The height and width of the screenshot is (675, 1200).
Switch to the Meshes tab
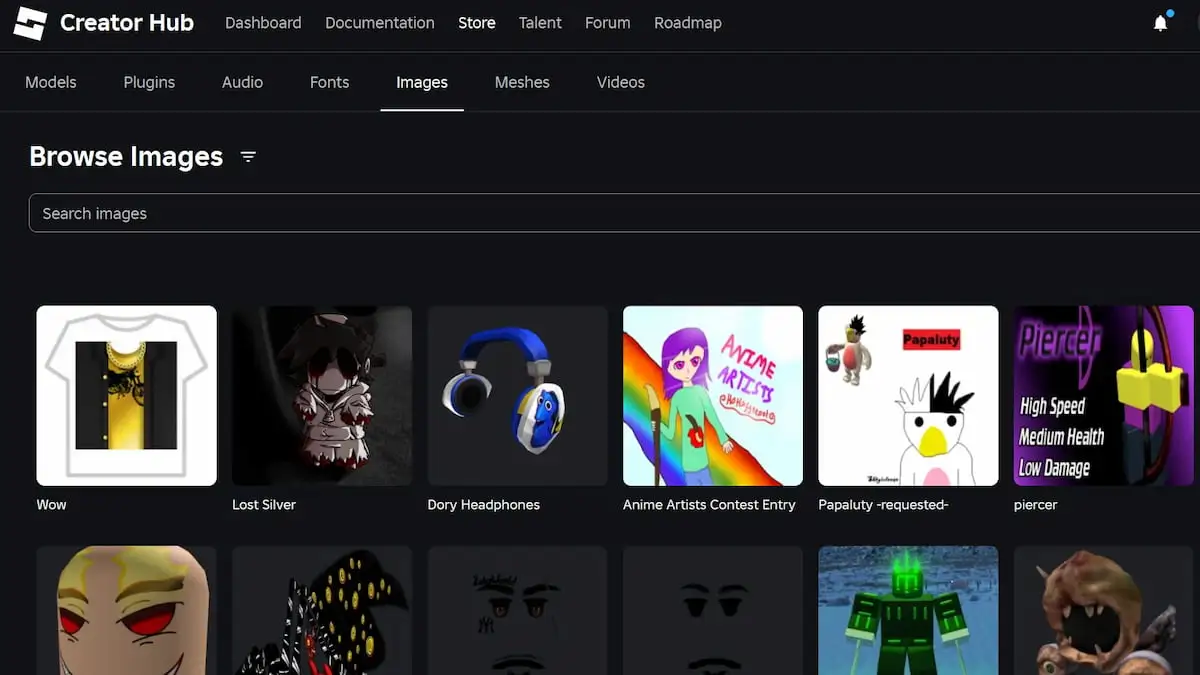(x=522, y=82)
